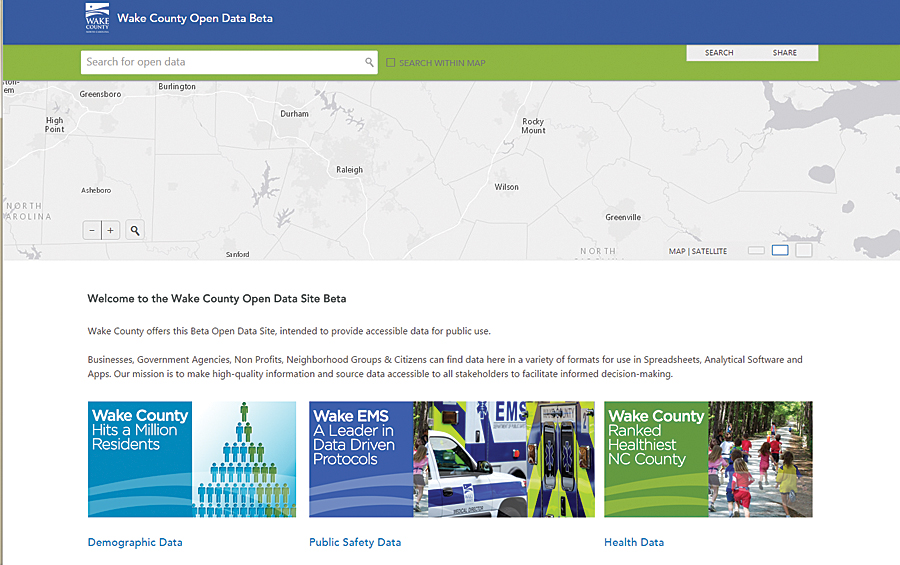Click Wake County Open Data Beta title
The width and height of the screenshot is (900, 565).
(x=195, y=18)
